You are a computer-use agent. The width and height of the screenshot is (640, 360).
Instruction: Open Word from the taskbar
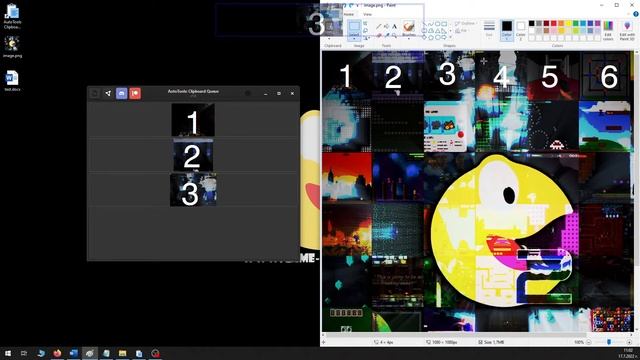click(x=73, y=353)
